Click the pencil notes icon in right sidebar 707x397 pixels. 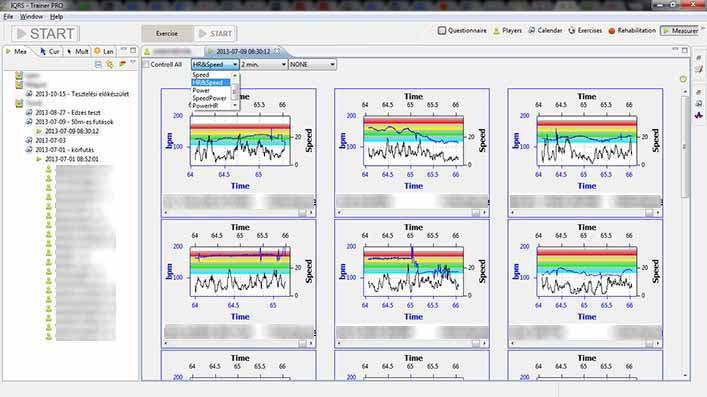tap(698, 69)
